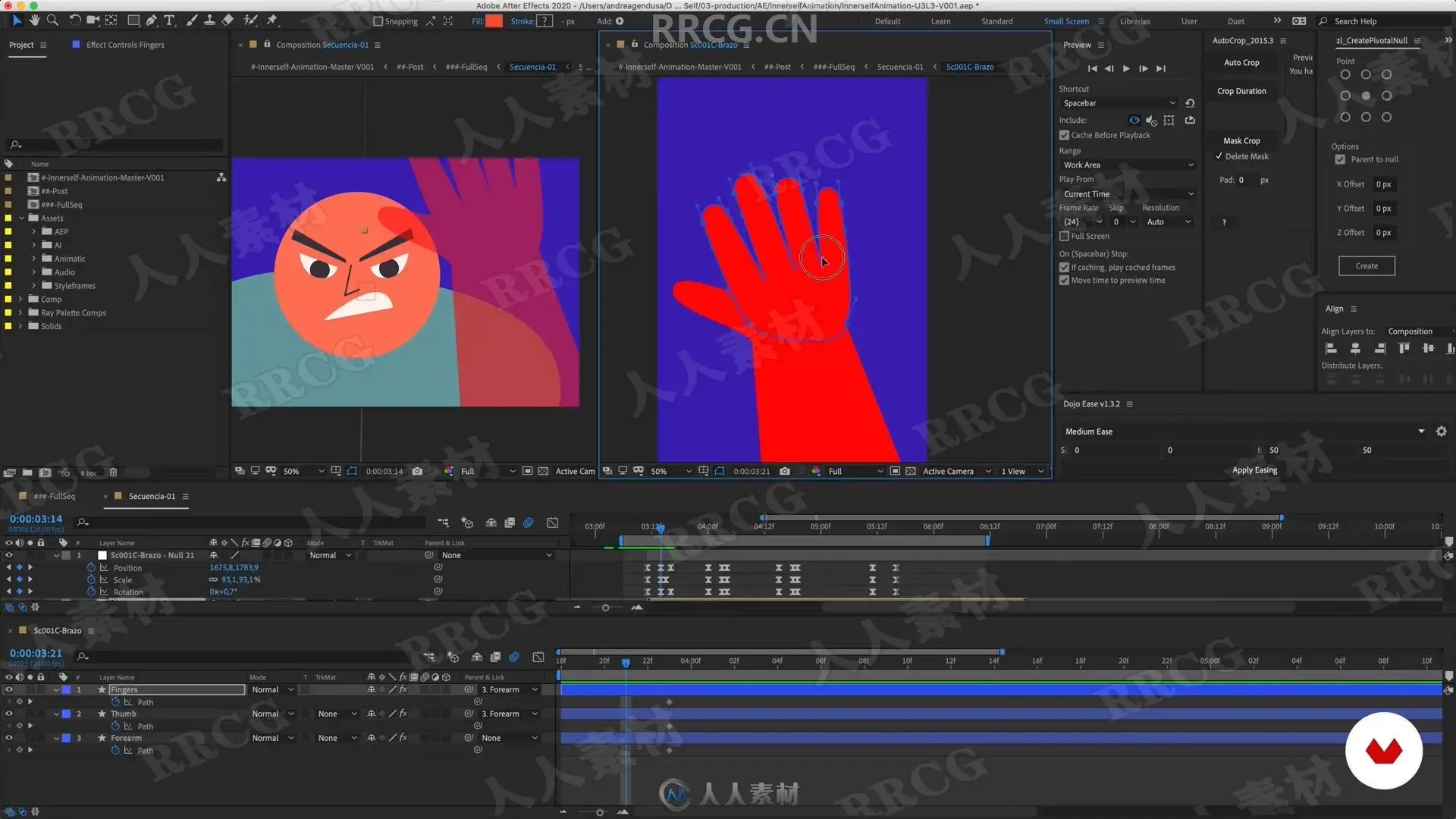1456x819 pixels.
Task: Select the Eraser tool
Action: point(227,20)
